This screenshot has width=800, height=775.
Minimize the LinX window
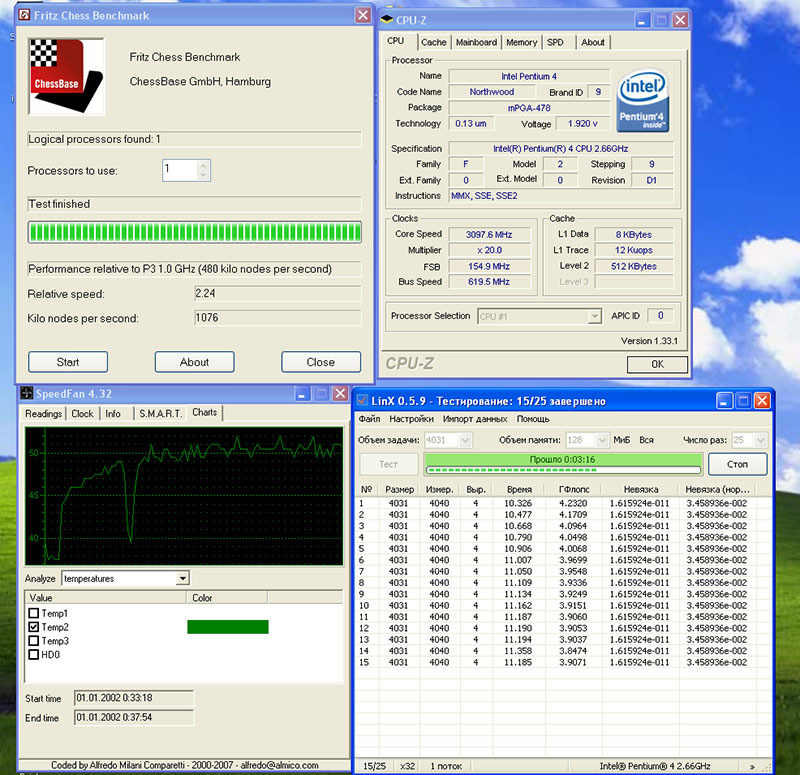click(x=724, y=401)
